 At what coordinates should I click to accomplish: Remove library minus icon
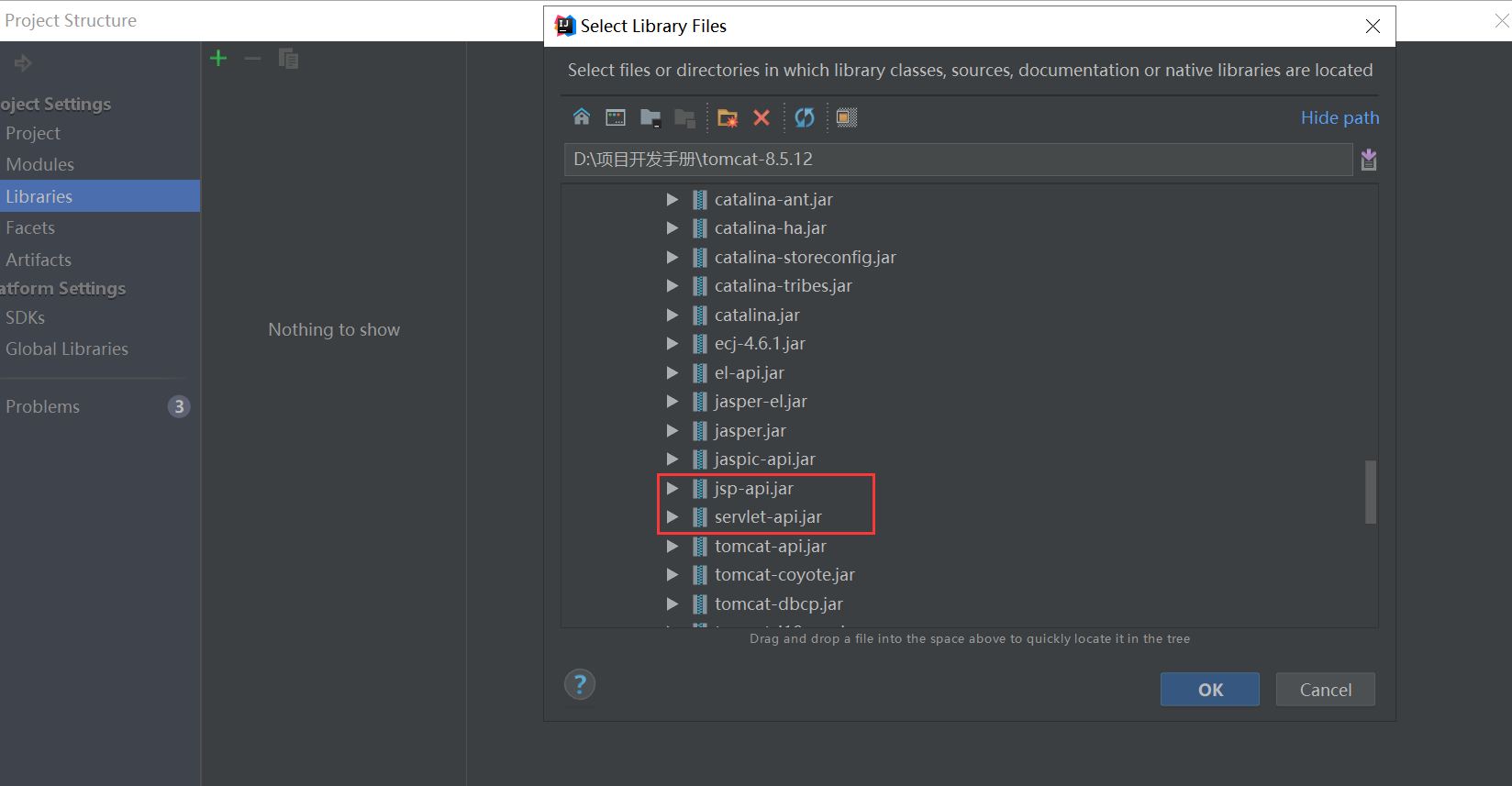pos(252,59)
